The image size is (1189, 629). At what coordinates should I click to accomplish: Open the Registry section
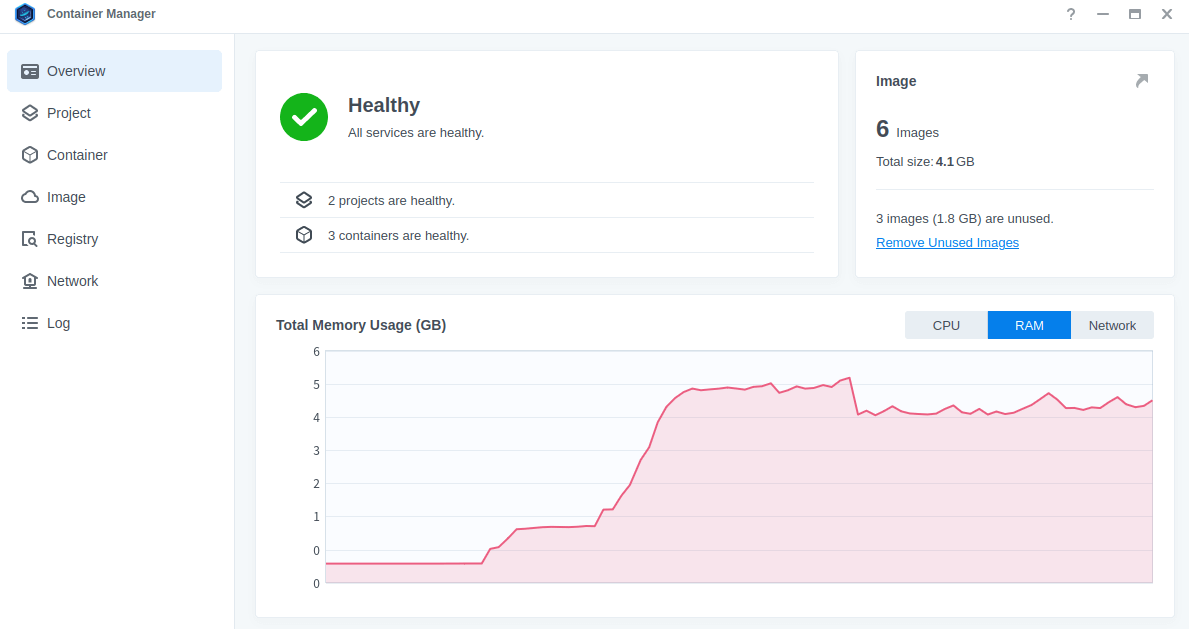(x=115, y=239)
